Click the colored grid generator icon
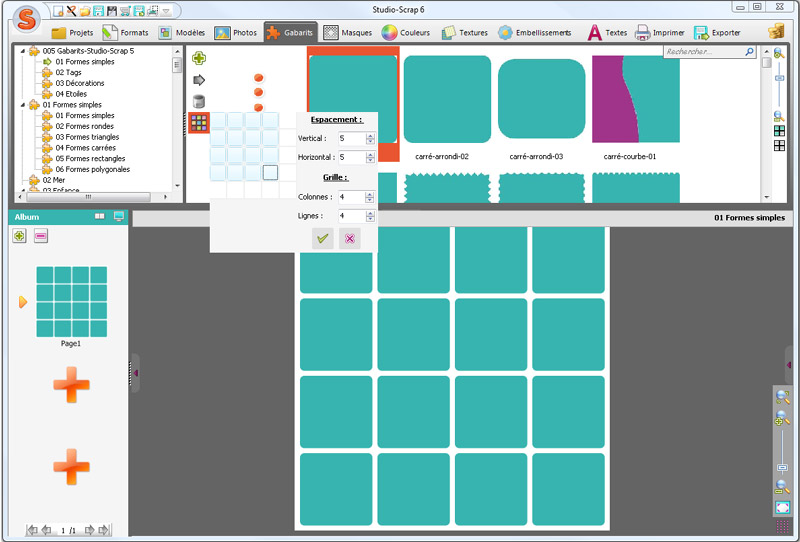The width and height of the screenshot is (800, 542). (199, 122)
